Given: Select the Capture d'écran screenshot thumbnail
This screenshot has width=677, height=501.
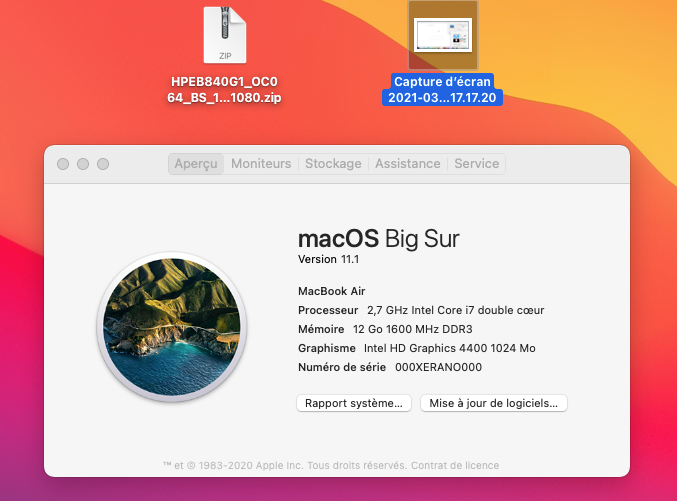Looking at the screenshot, I should tap(443, 35).
